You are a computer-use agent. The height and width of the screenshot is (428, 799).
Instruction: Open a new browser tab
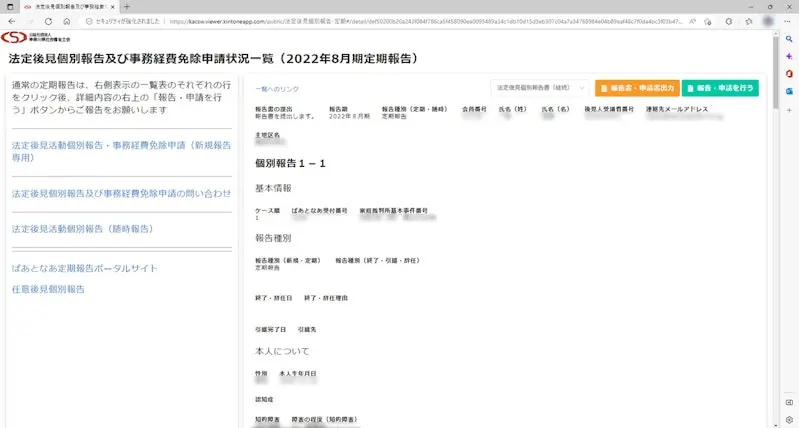[x=127, y=7]
